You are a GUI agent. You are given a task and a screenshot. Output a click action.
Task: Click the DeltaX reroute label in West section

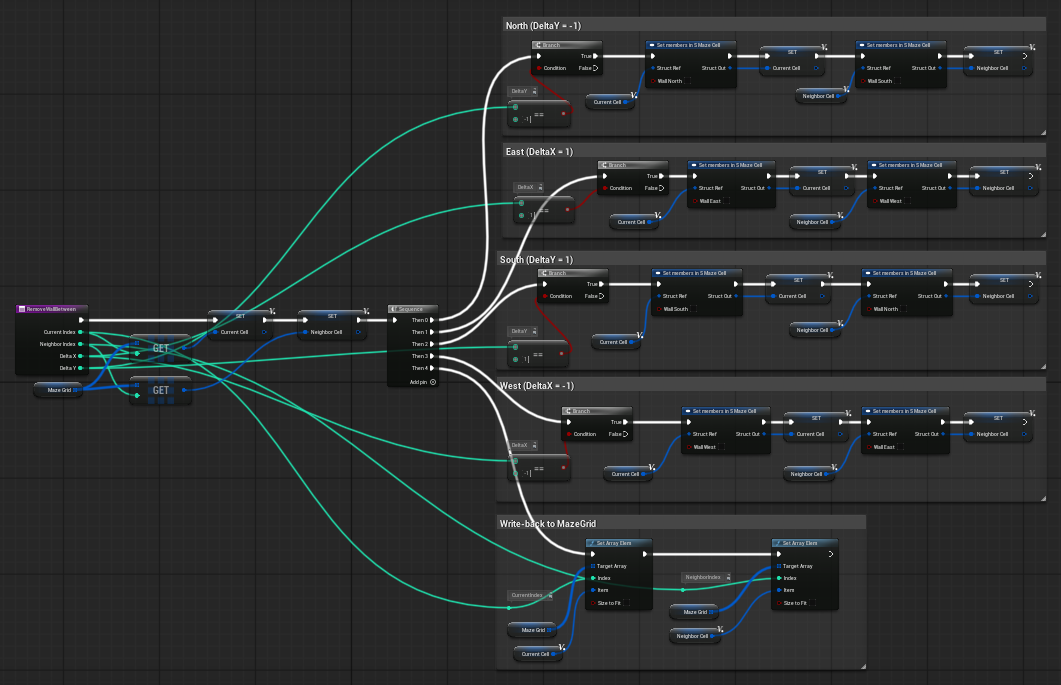[x=522, y=445]
